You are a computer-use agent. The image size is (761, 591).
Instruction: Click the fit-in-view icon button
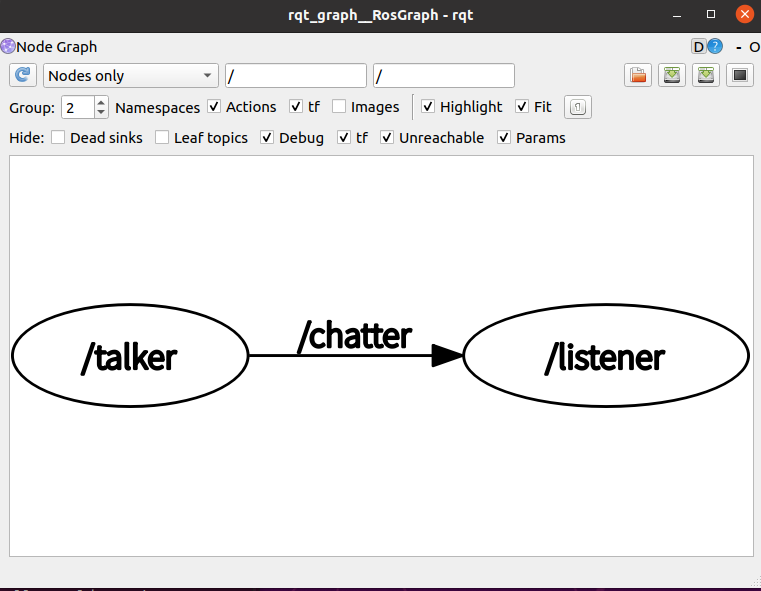pyautogui.click(x=578, y=107)
